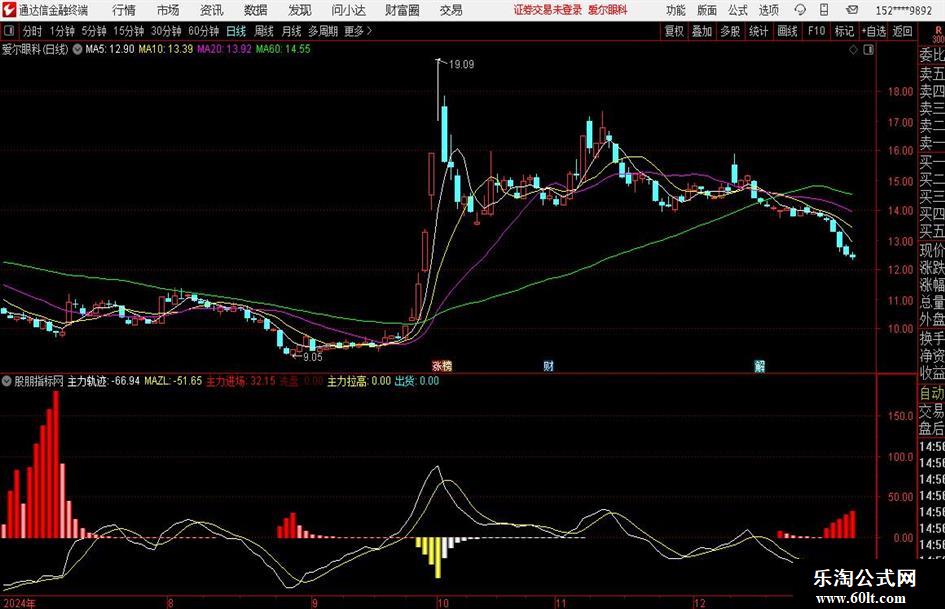Screen dimensions: 945x609
Task: Click the 解 event marker
Action: pyautogui.click(x=759, y=365)
